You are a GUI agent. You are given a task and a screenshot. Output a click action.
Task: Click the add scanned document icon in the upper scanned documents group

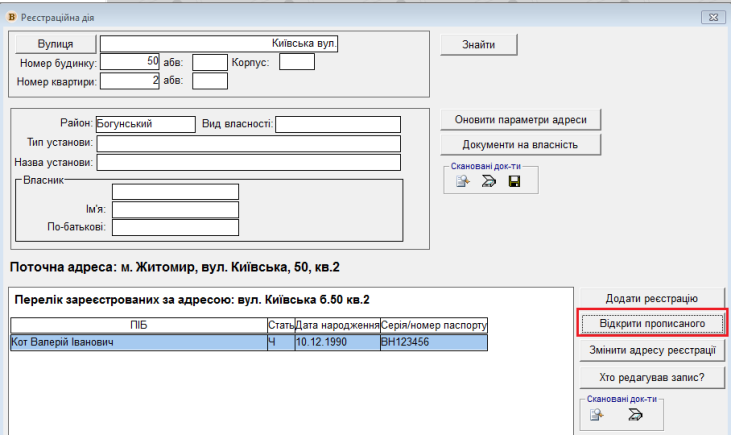[464, 182]
